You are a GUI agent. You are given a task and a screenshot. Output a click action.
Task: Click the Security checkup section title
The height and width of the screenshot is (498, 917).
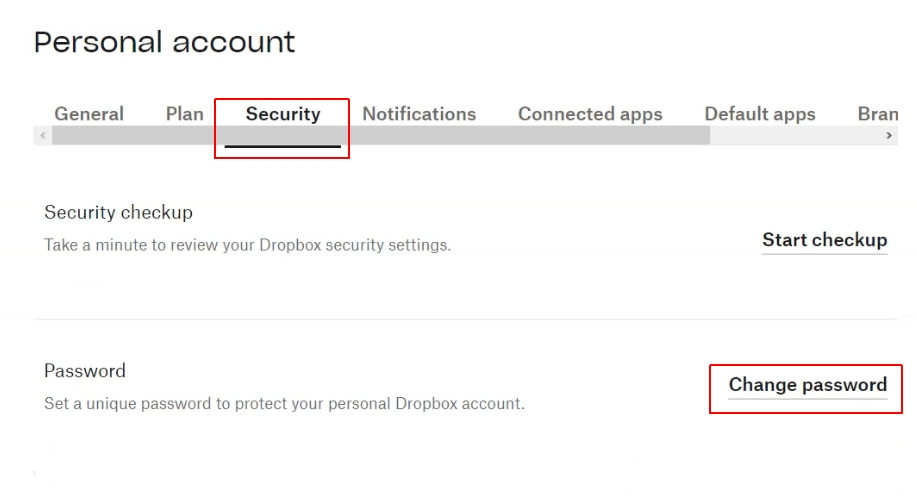(118, 212)
